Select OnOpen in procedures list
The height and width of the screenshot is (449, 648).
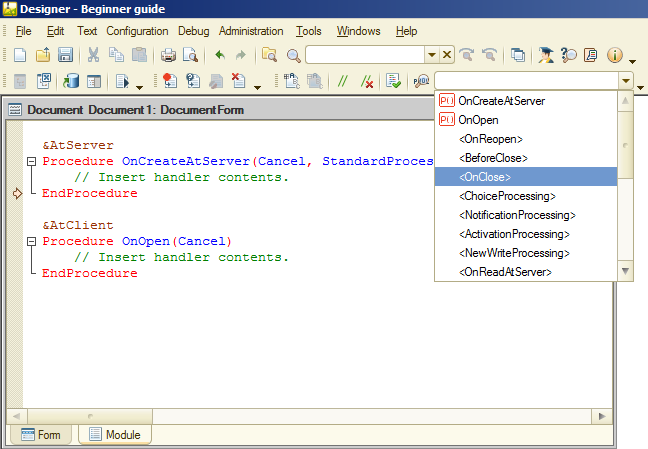(x=526, y=120)
